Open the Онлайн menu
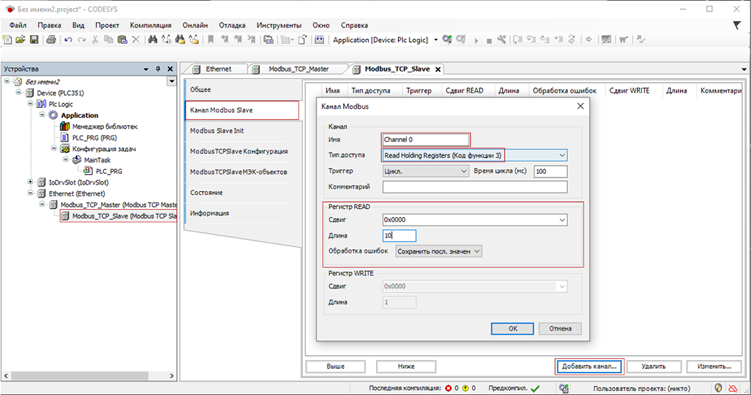Image resolution: width=751 pixels, height=395 pixels. (195, 25)
